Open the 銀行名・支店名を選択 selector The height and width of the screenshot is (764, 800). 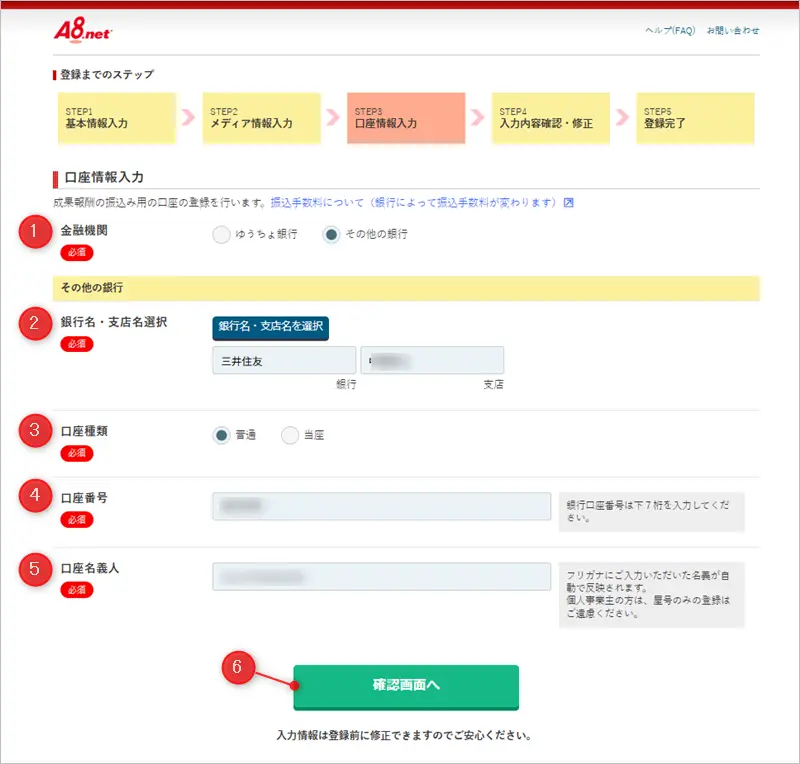[270, 327]
